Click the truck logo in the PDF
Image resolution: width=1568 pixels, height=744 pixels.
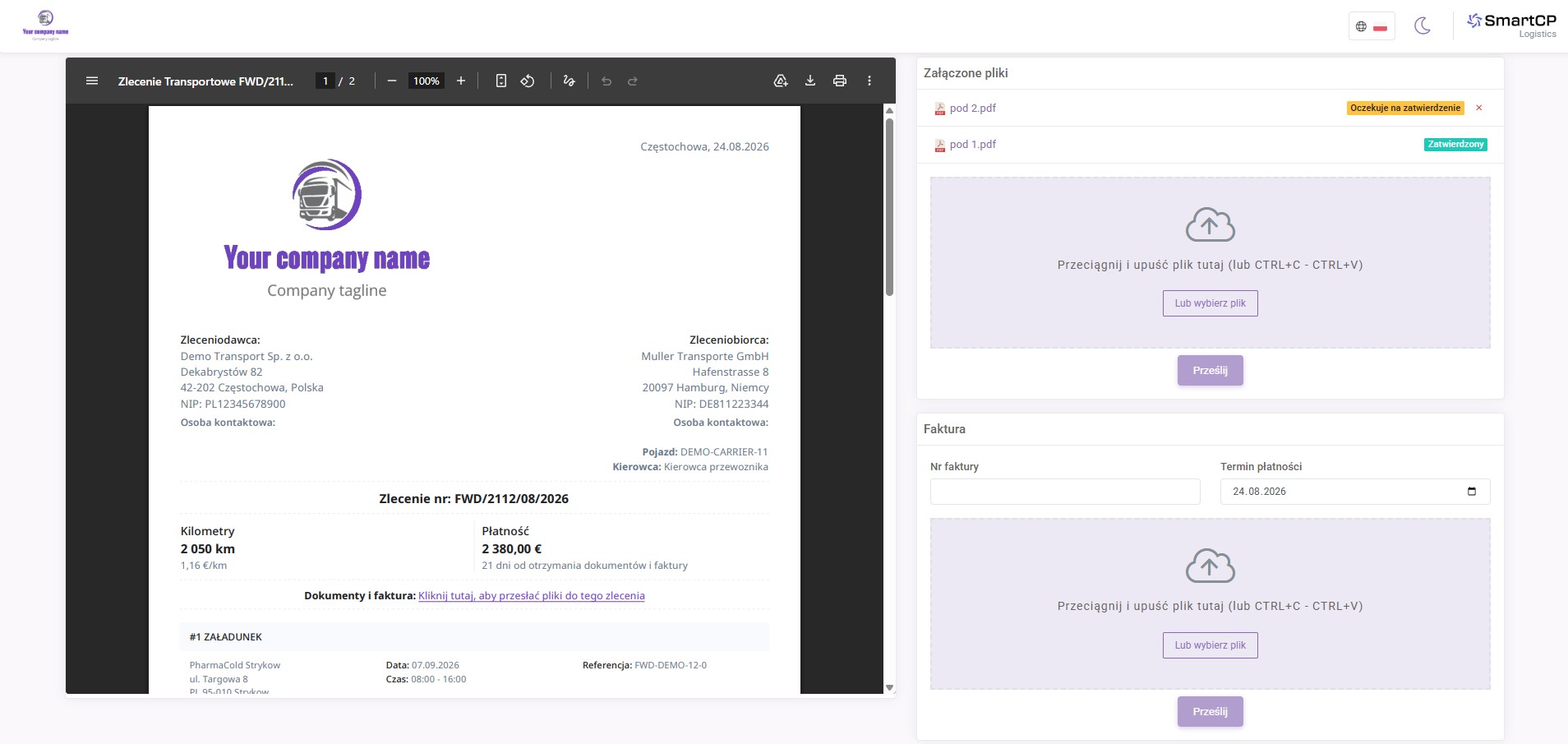327,195
